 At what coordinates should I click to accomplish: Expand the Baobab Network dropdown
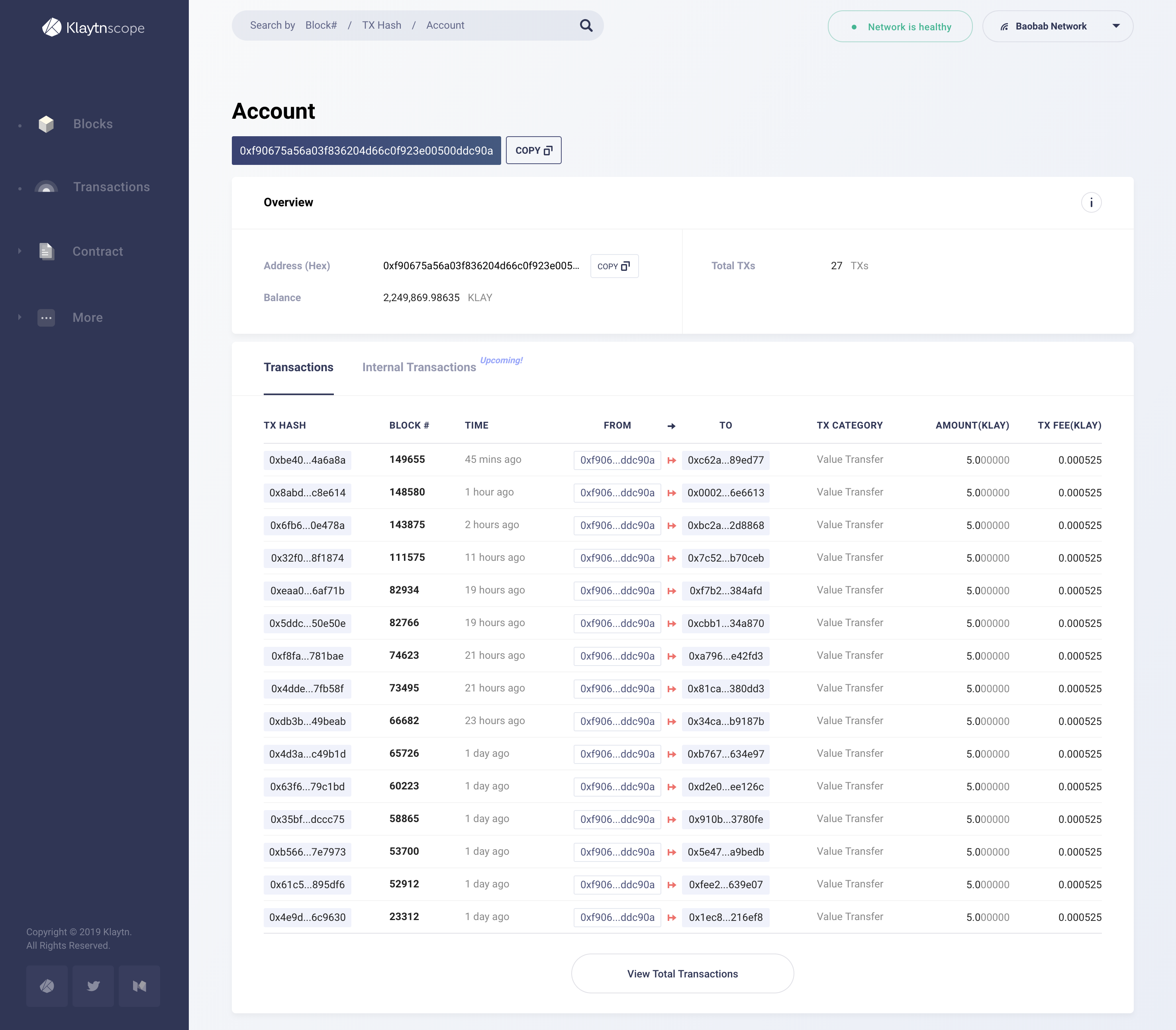1115,26
